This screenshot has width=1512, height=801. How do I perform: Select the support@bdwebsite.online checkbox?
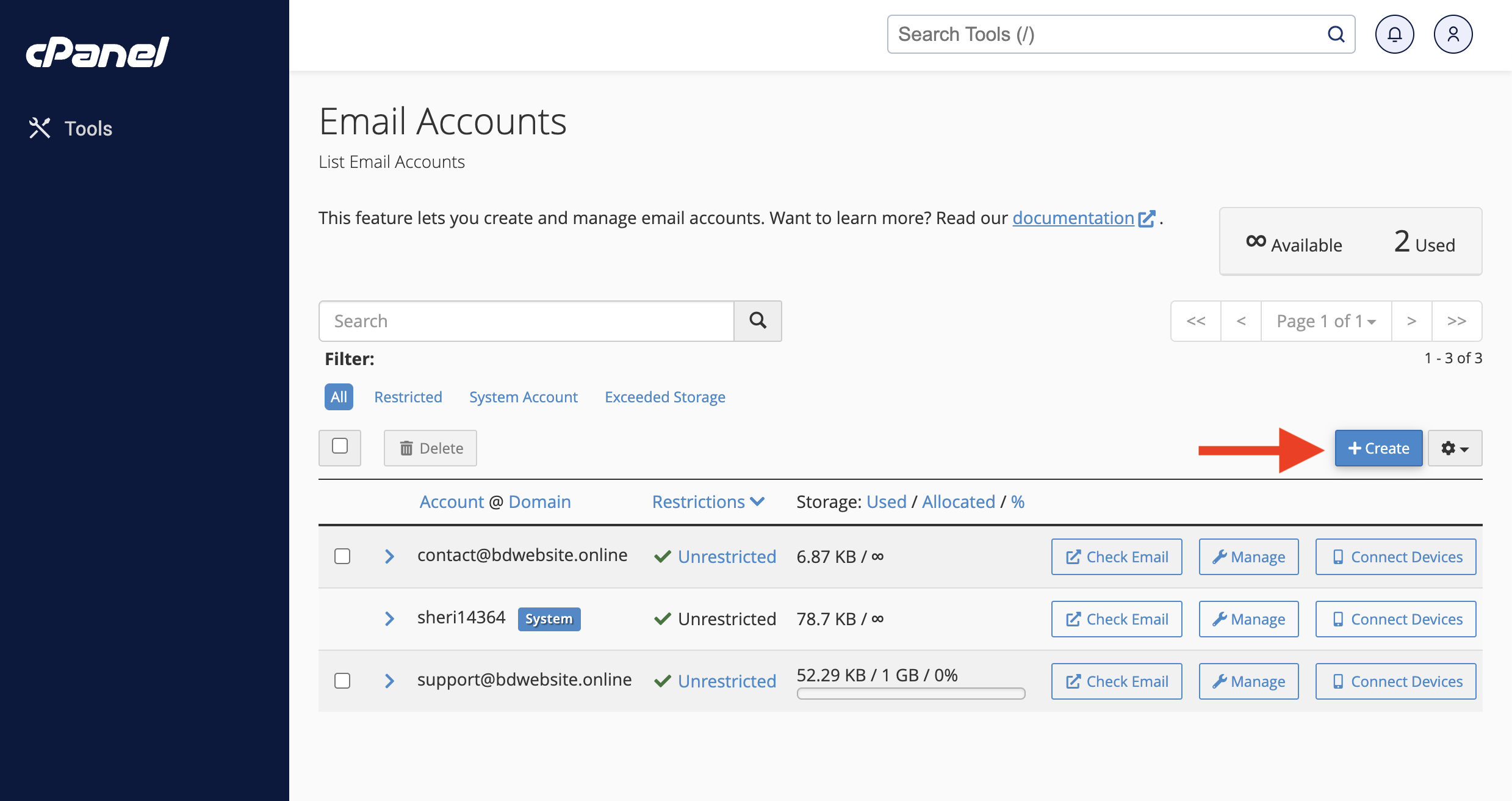342,681
